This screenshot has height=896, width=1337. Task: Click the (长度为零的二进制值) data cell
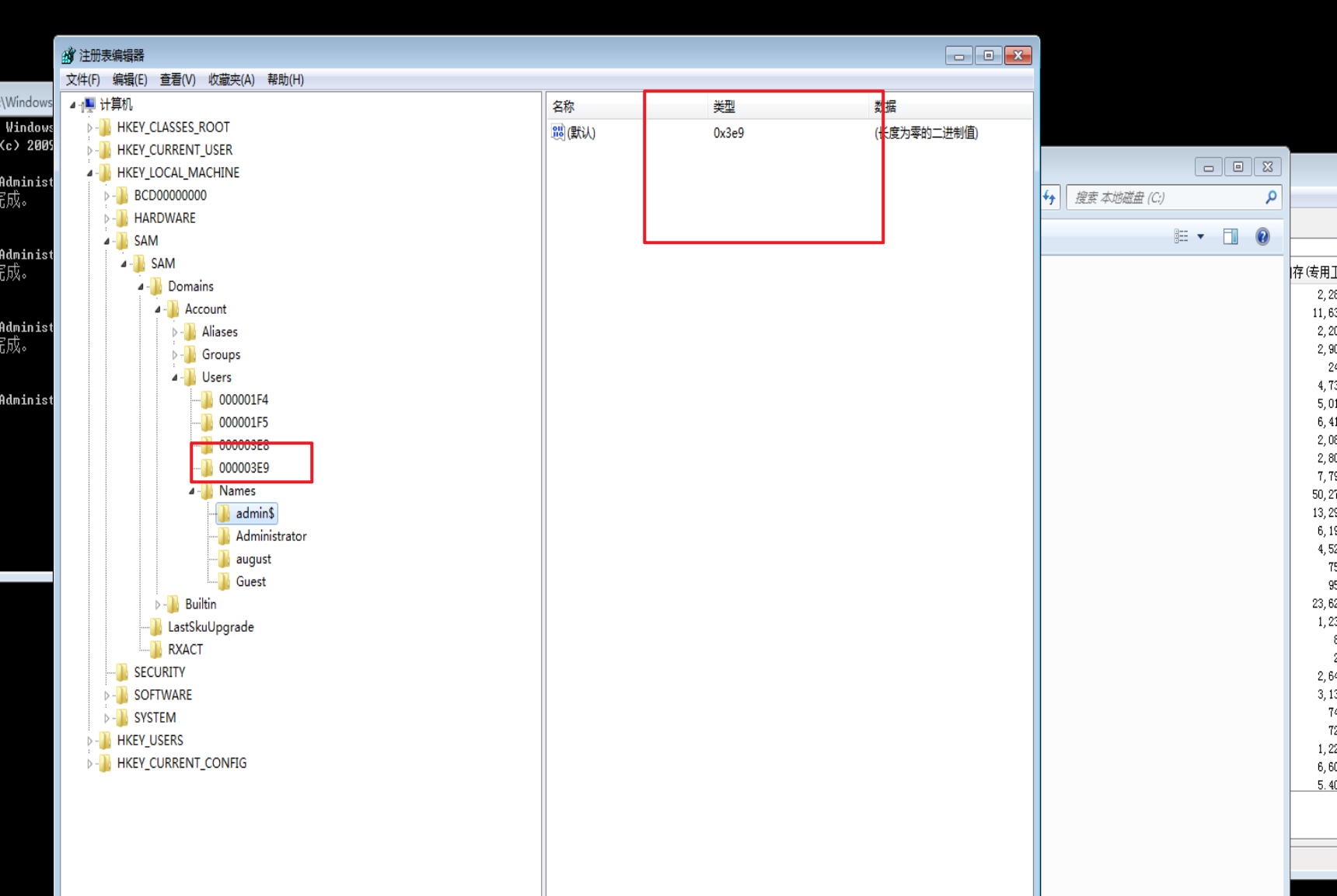(926, 133)
